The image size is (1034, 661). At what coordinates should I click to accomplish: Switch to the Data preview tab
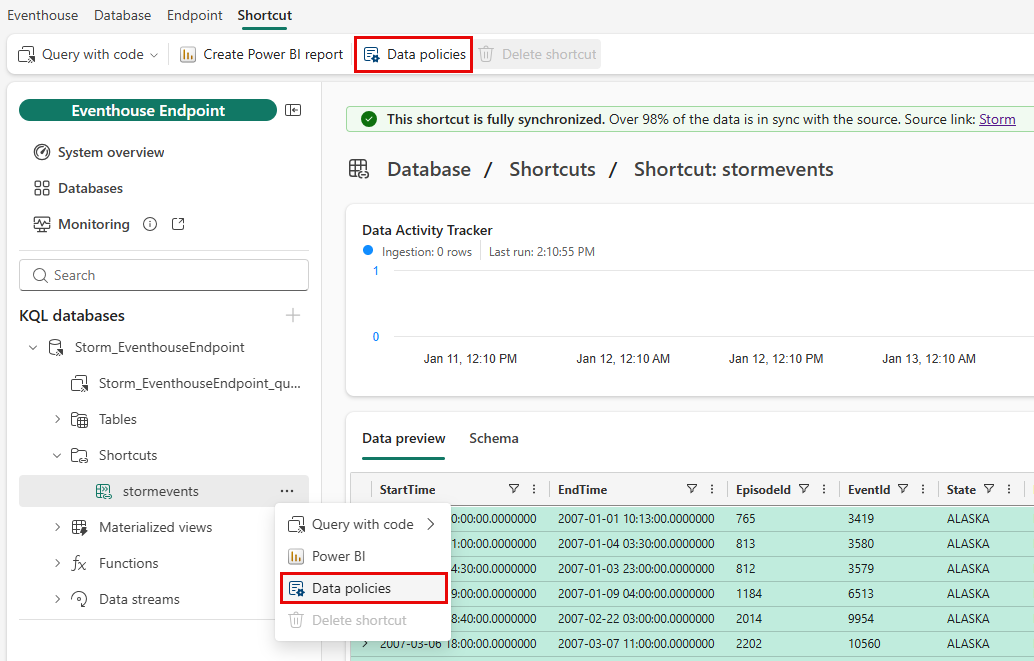(404, 438)
